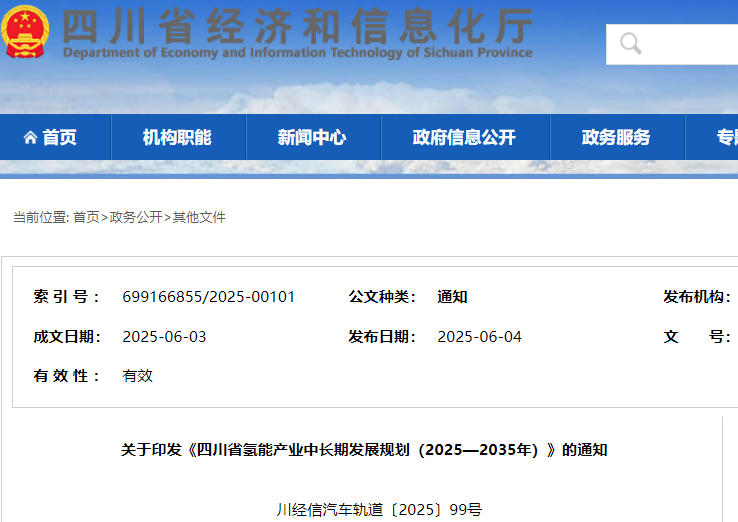
Task: Go to the 新闻中心 section
Action: 312,138
